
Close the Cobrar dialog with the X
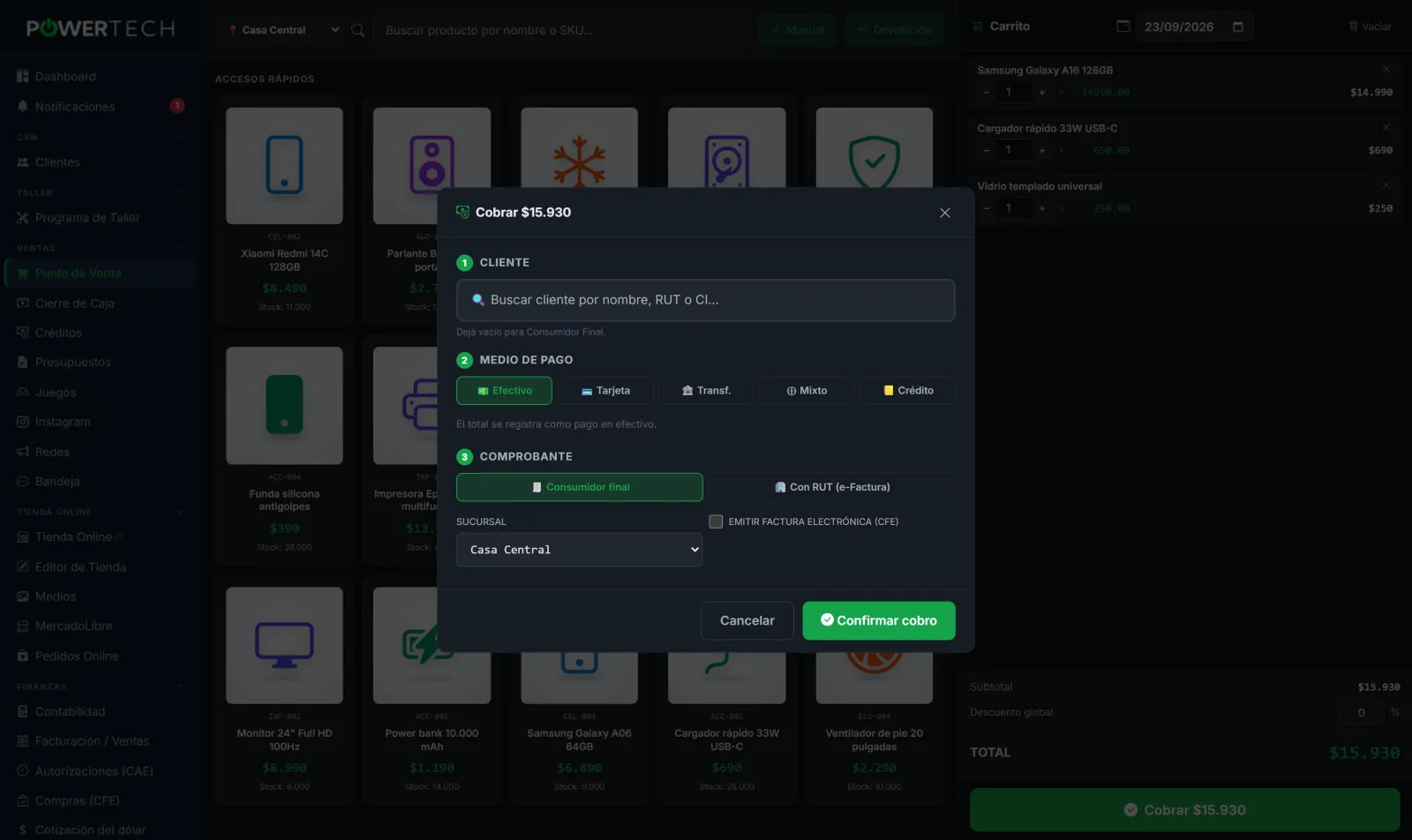(945, 213)
